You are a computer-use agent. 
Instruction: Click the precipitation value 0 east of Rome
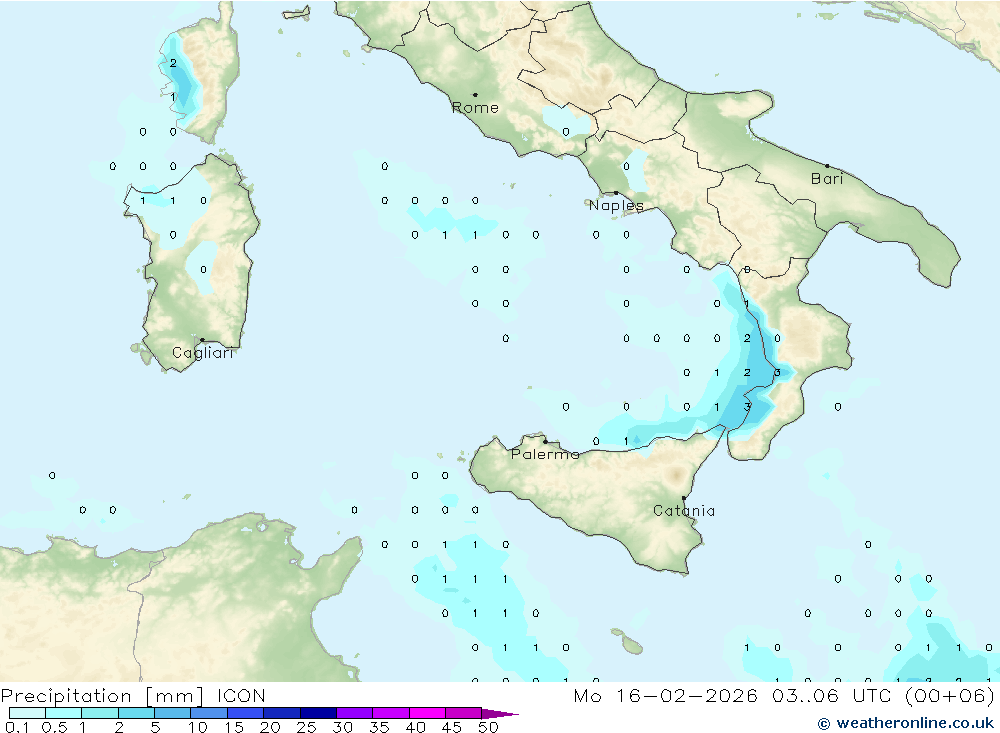point(566,132)
